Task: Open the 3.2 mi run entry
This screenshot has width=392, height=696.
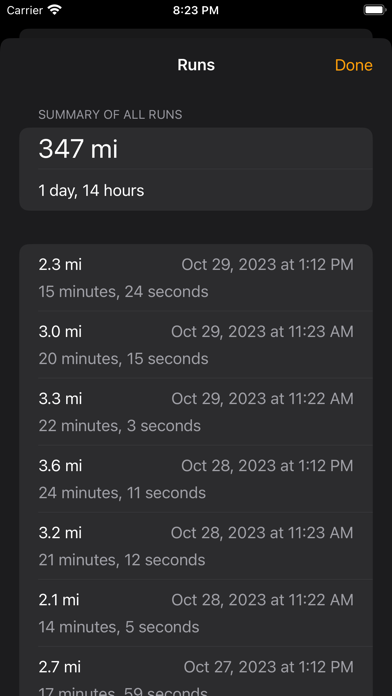Action: tap(196, 546)
